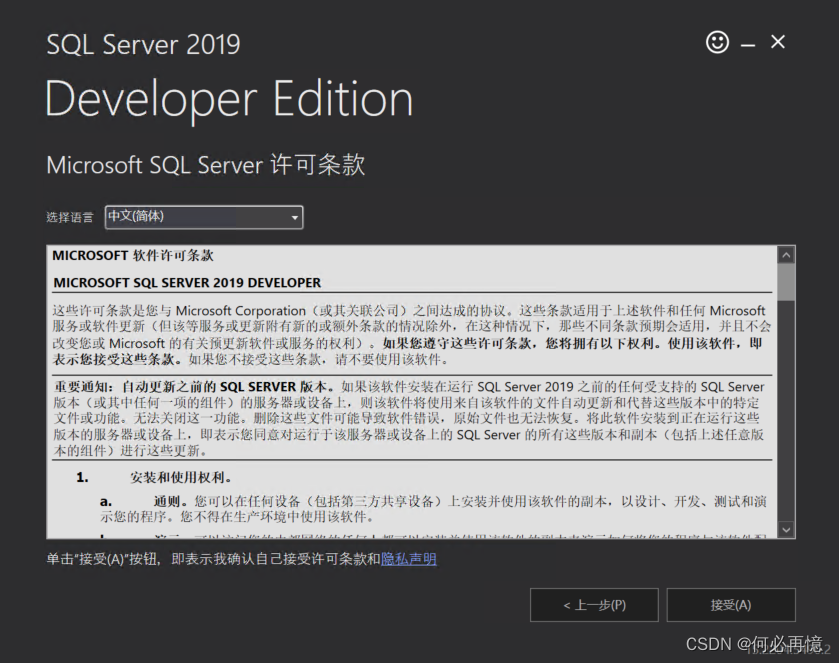Image resolution: width=839 pixels, height=663 pixels.
Task: Click the license text scrollbar thumb
Action: click(786, 282)
